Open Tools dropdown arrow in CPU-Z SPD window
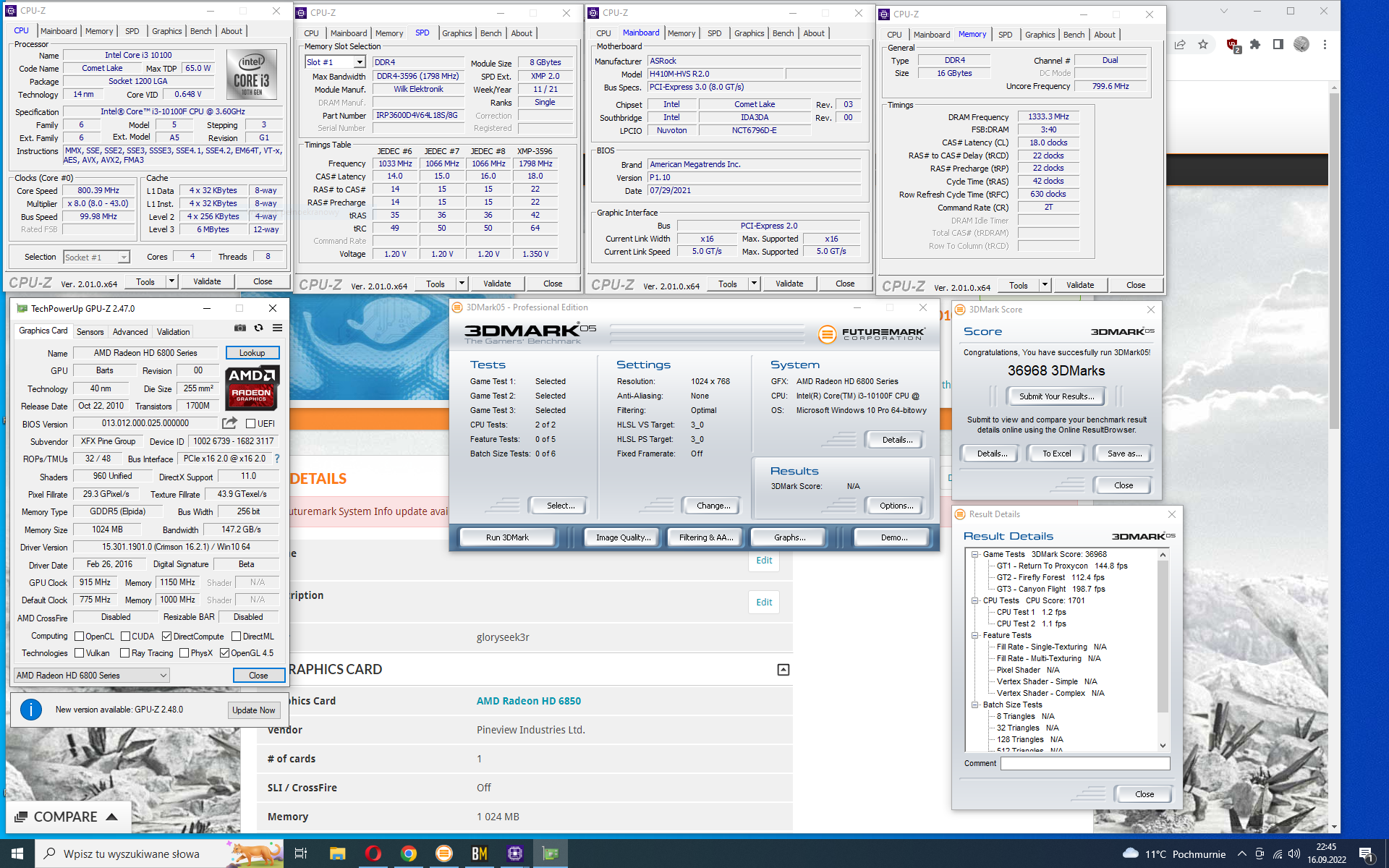This screenshot has height=868, width=1389. [x=462, y=284]
